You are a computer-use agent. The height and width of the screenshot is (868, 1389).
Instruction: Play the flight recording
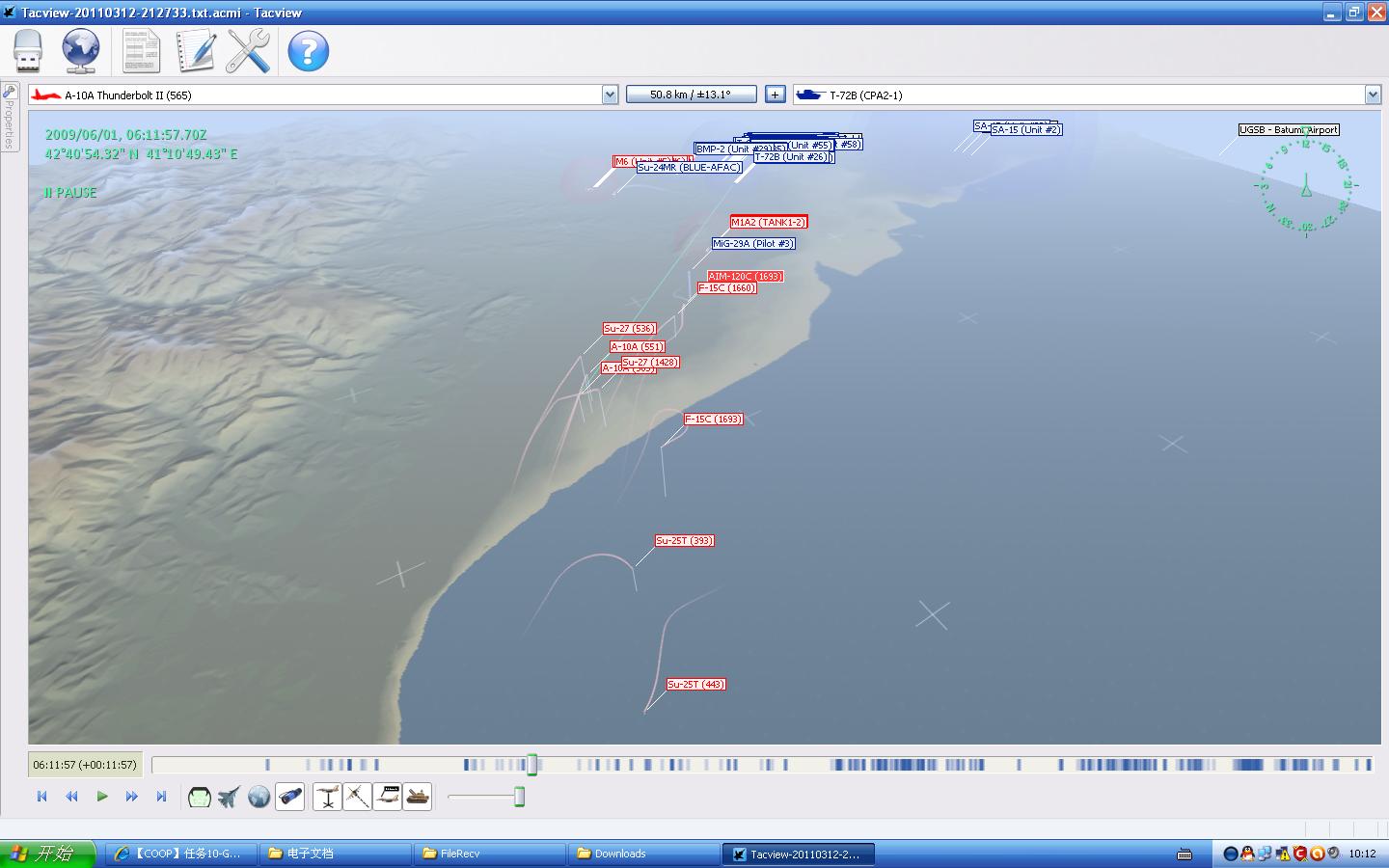101,797
